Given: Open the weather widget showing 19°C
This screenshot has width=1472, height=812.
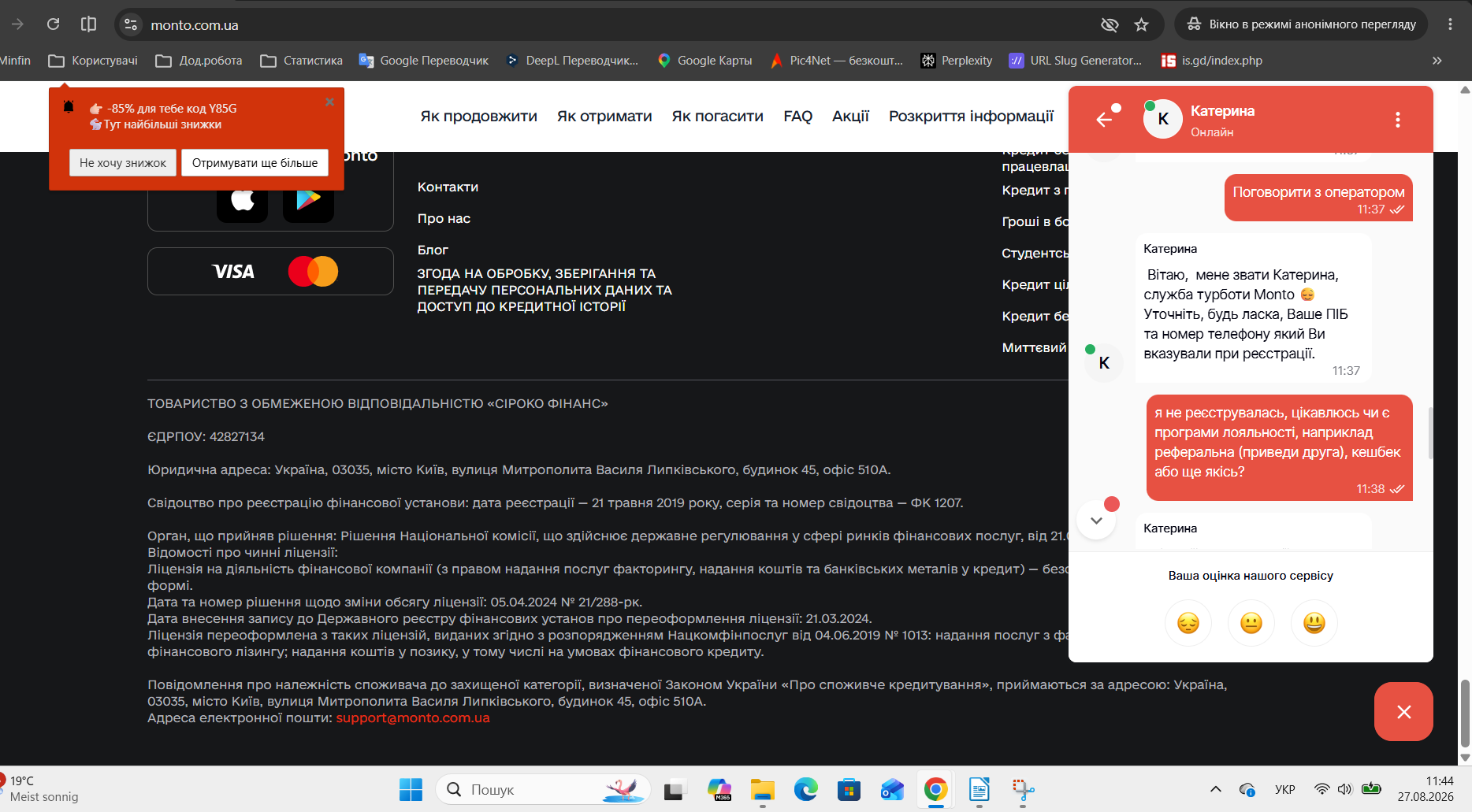Looking at the screenshot, I should pyautogui.click(x=39, y=789).
